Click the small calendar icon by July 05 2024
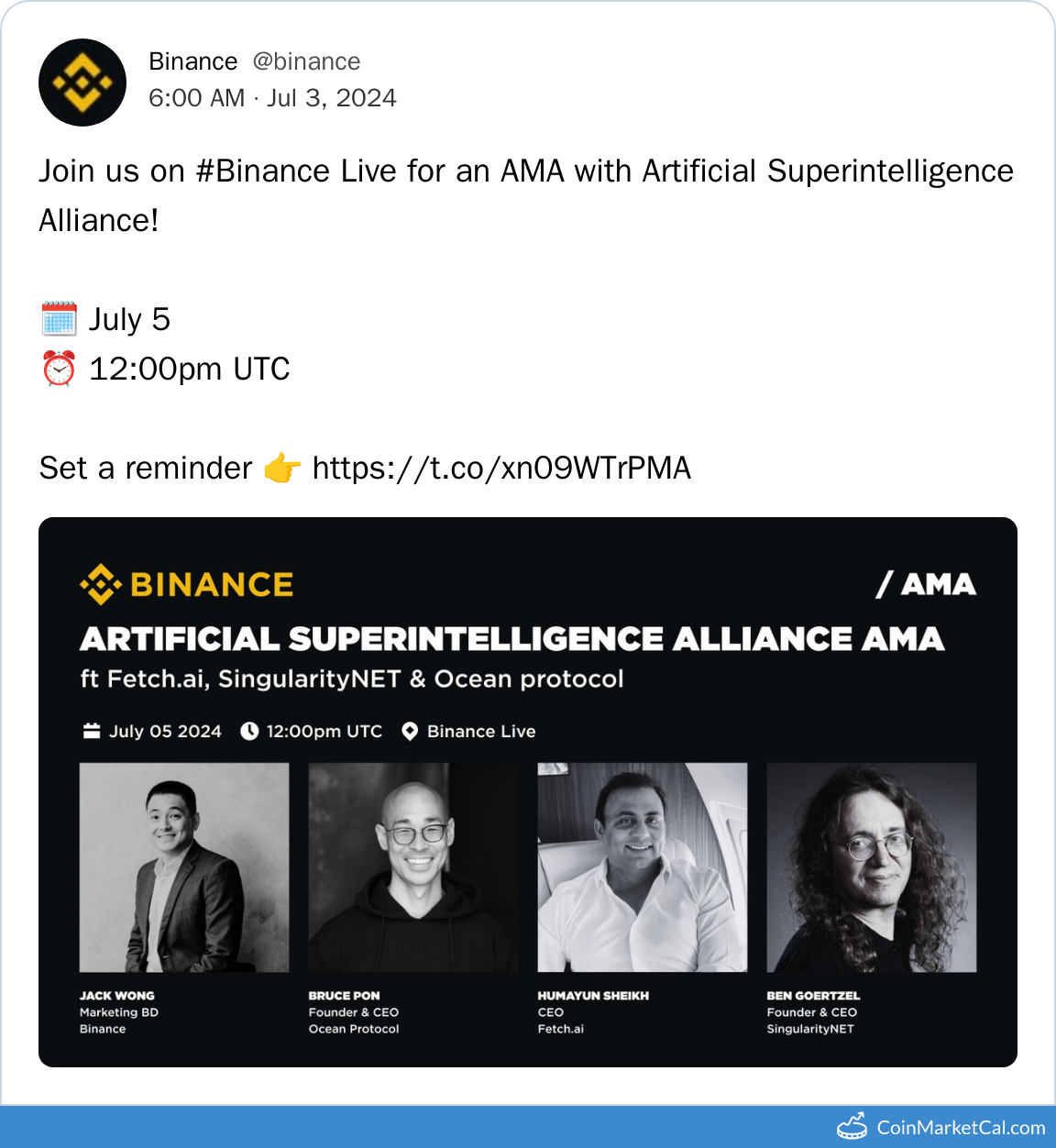Screen dimensions: 1056x1148 pos(92,731)
